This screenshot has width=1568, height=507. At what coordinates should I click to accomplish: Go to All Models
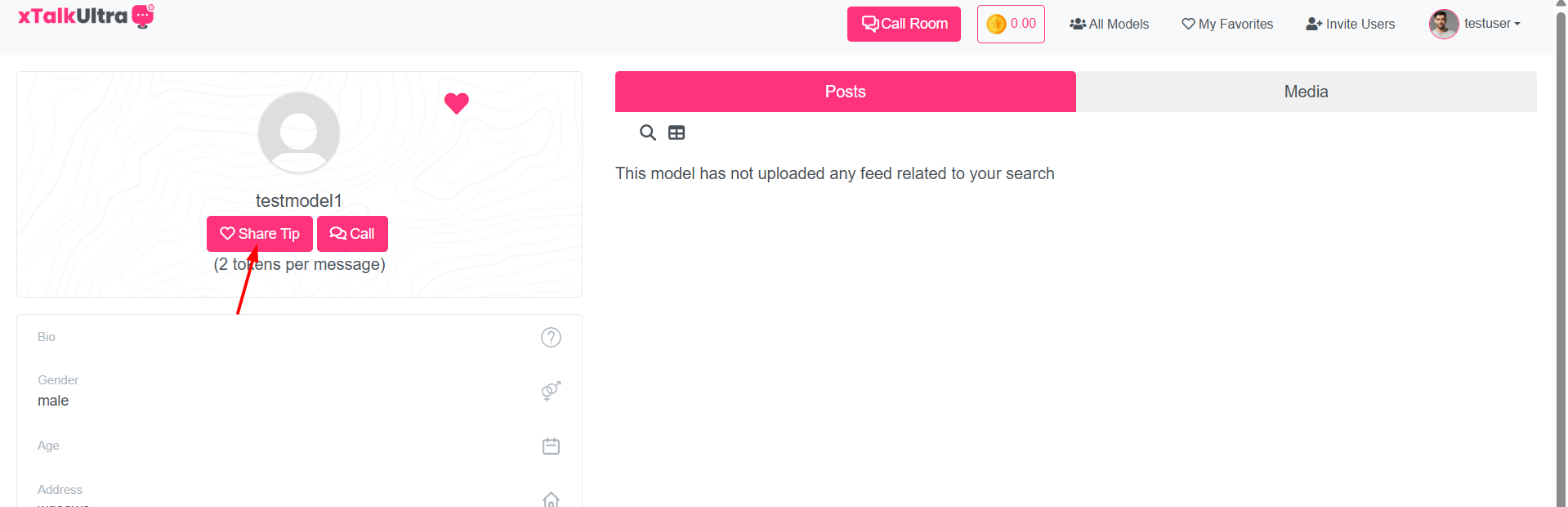1109,24
